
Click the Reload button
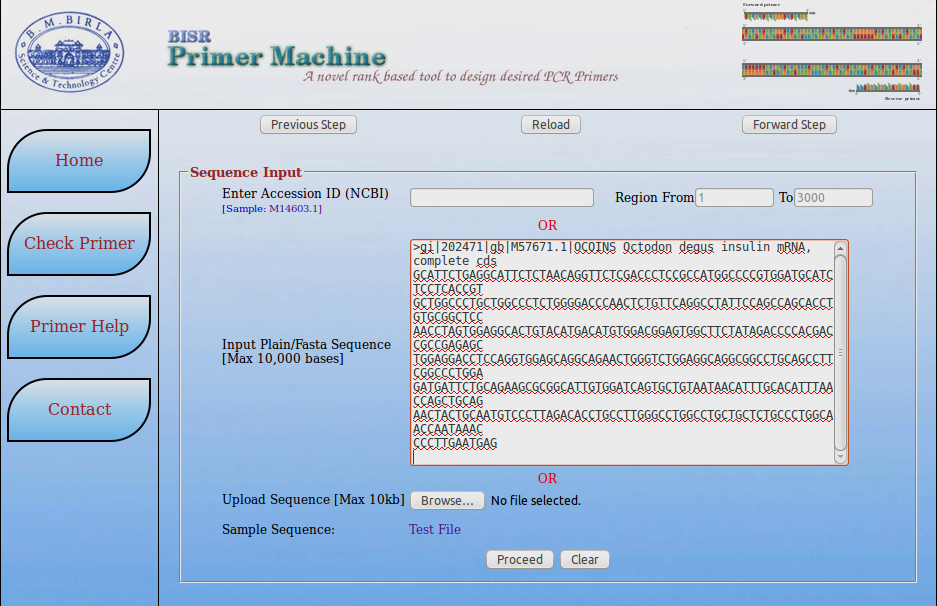[x=551, y=124]
